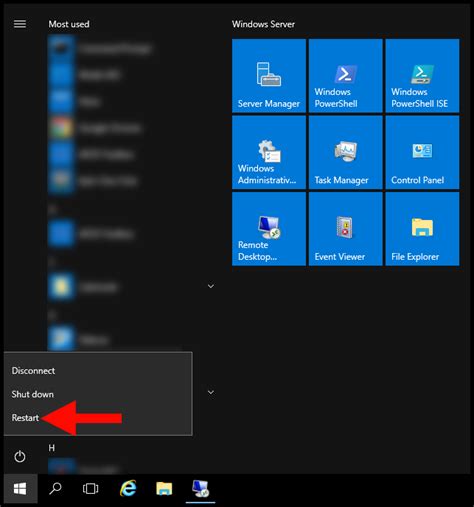Screen dimensions: 474x507
Task: Open the Remote Desktop Connection tile
Action: click(269, 229)
